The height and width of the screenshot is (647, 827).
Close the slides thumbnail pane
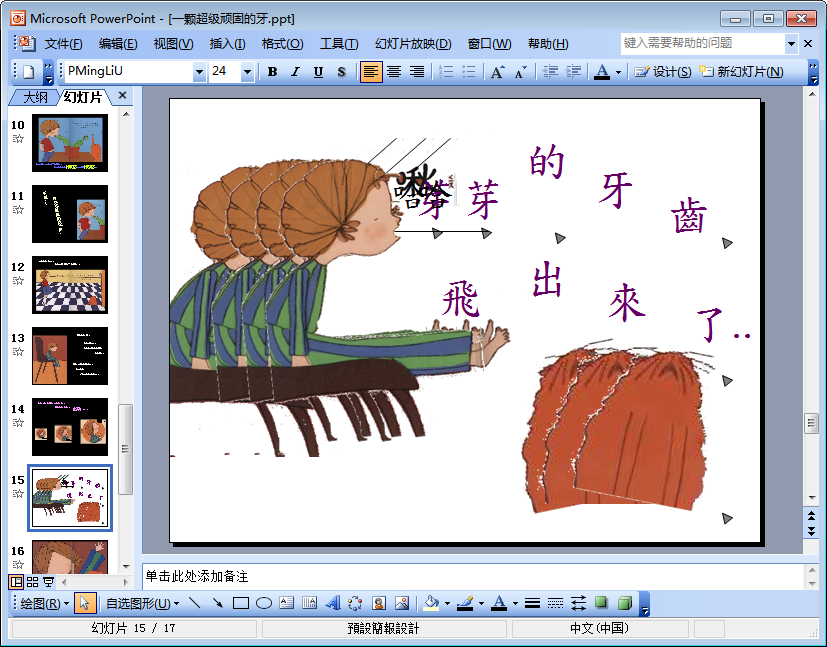[x=122, y=95]
